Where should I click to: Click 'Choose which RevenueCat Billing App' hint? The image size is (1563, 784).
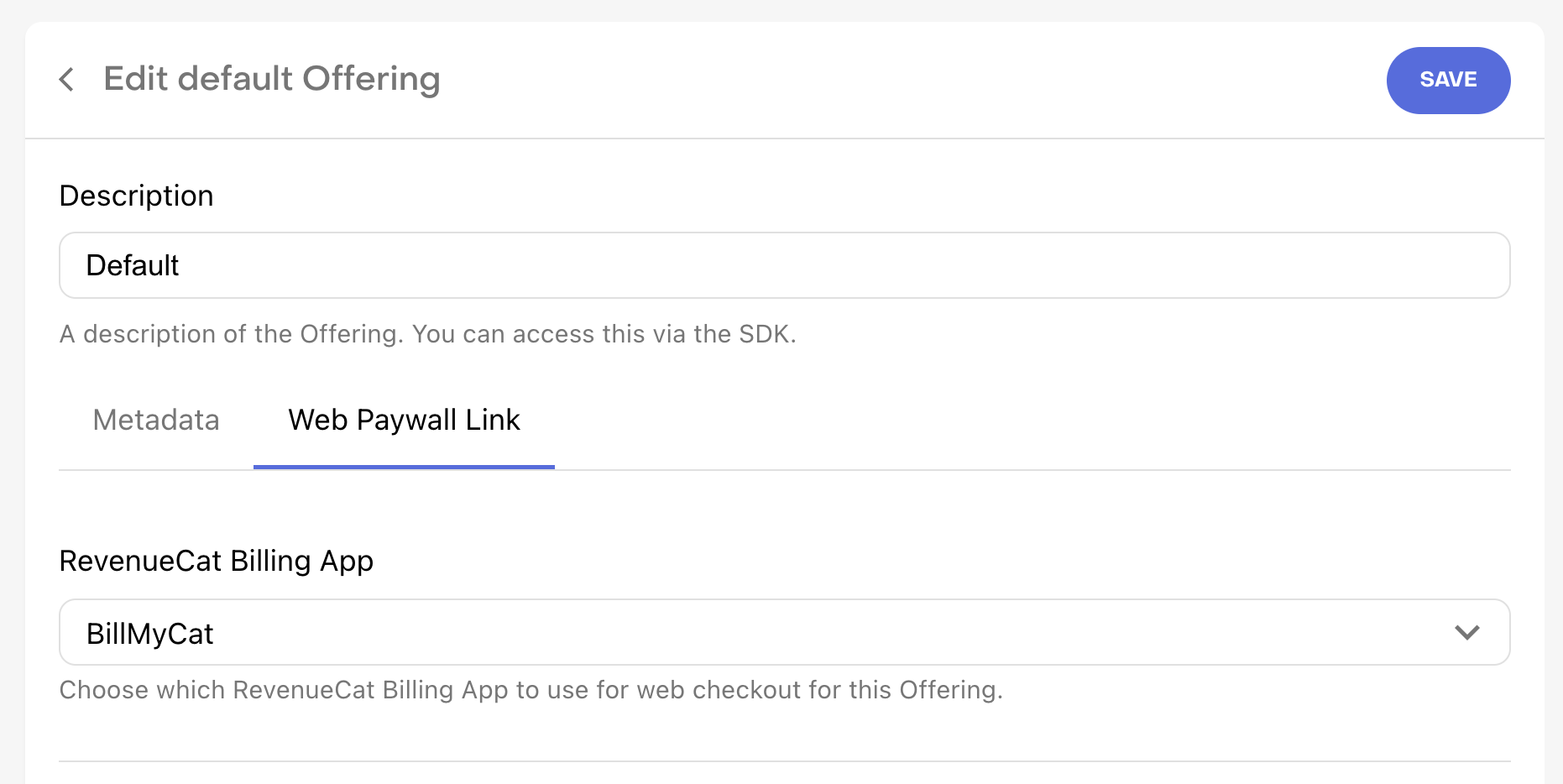click(284, 690)
